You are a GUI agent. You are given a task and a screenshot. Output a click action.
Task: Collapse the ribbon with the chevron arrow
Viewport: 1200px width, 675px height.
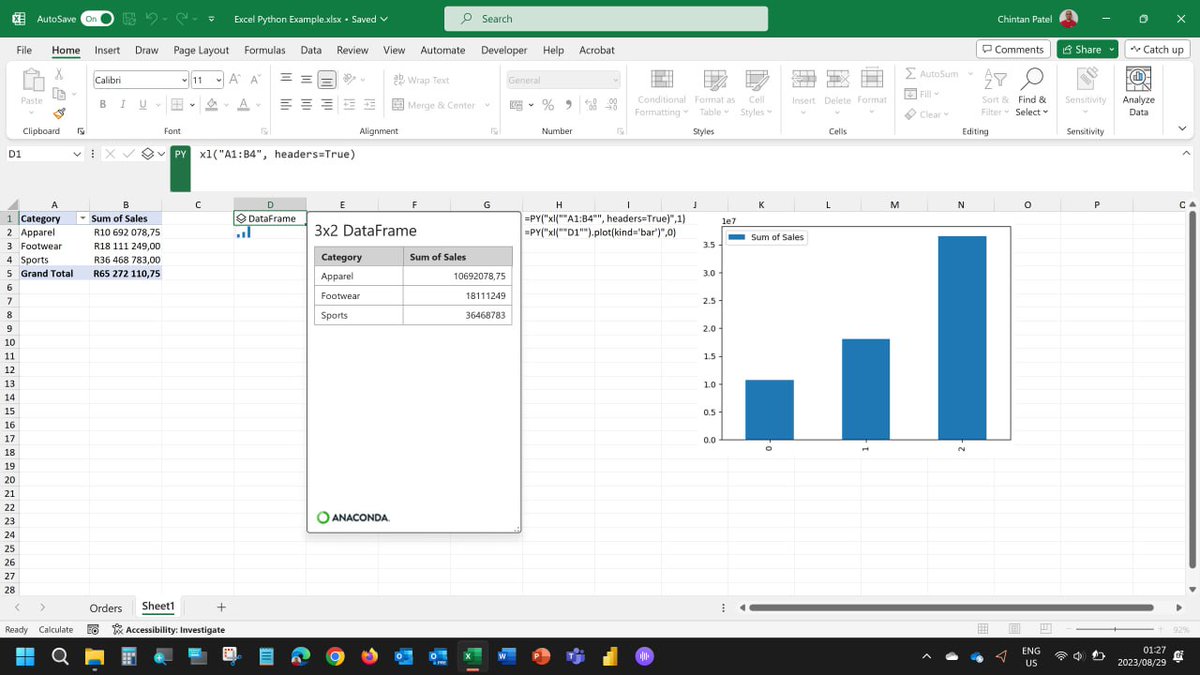(1183, 129)
